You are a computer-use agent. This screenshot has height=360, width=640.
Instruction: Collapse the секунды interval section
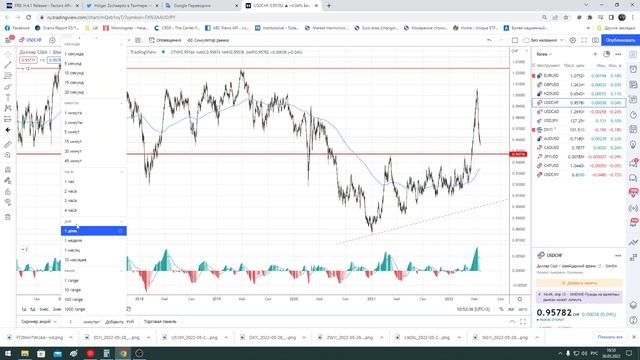[x=121, y=44]
